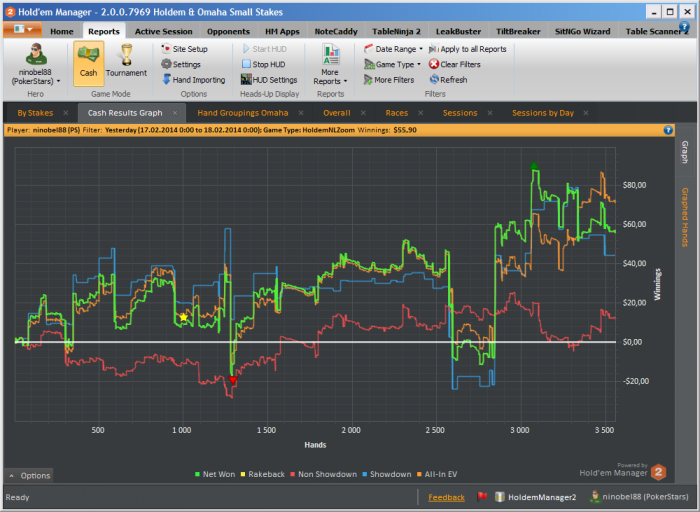The width and height of the screenshot is (700, 512).
Task: Close the Races report tab
Action: pyautogui.click(x=421, y=113)
